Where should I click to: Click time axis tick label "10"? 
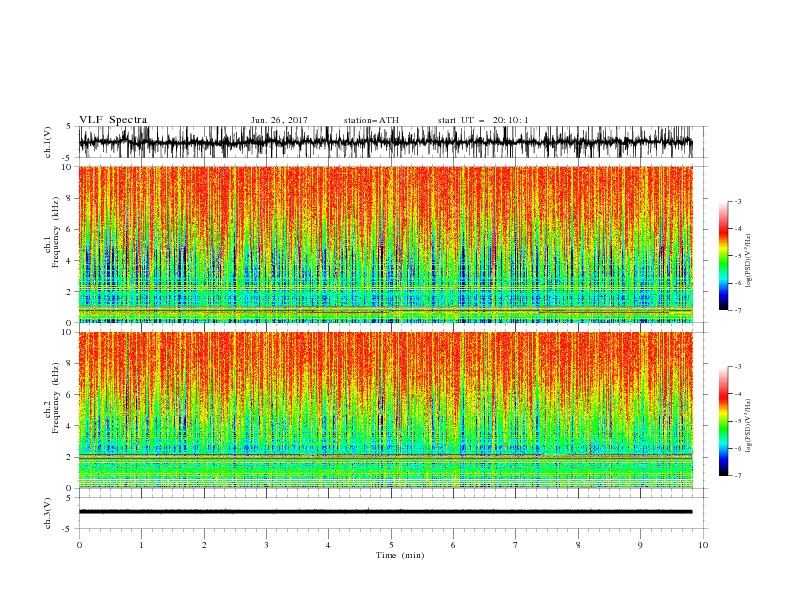point(703,545)
